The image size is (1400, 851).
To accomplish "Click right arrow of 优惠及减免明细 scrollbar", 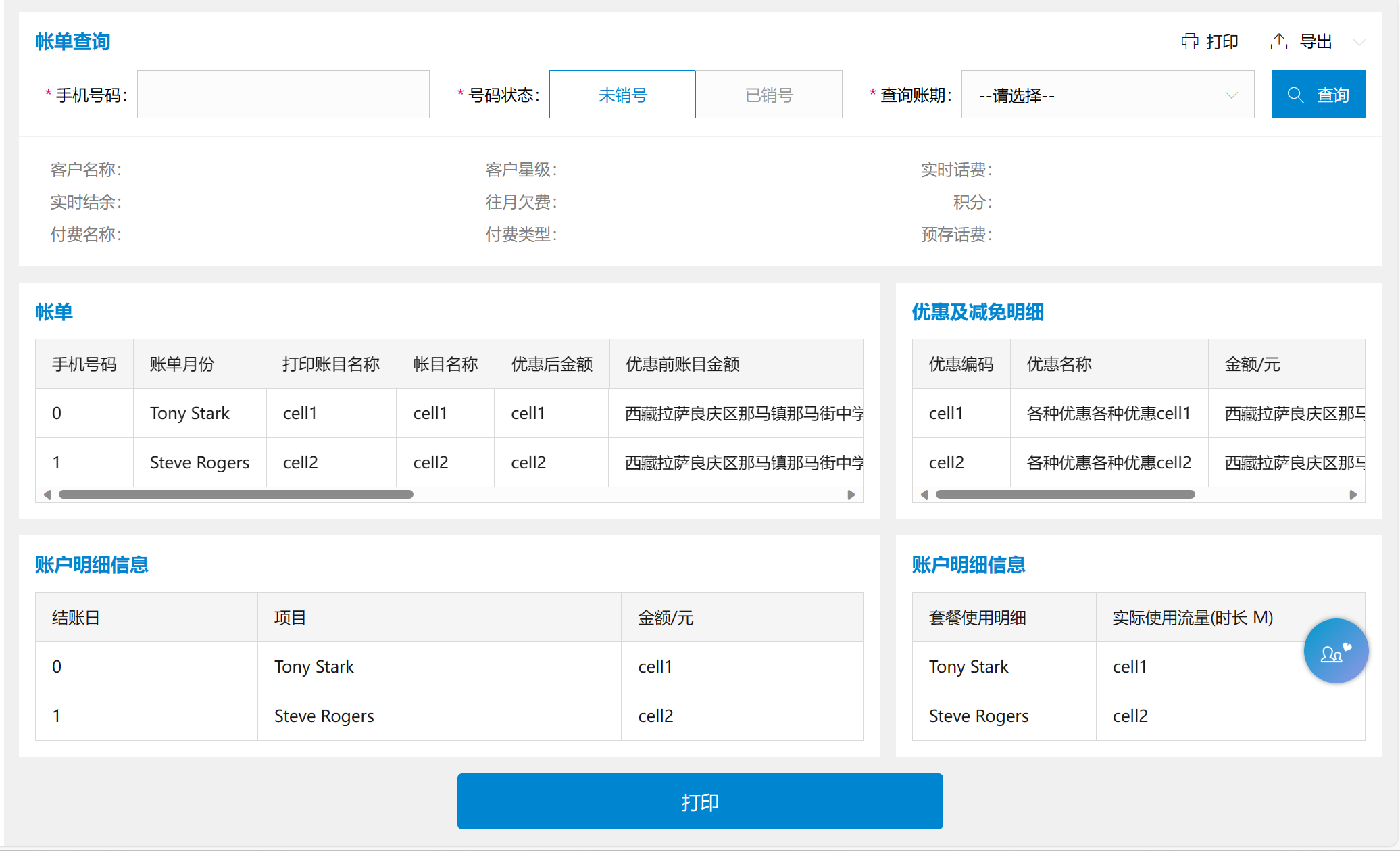I will [1353, 495].
